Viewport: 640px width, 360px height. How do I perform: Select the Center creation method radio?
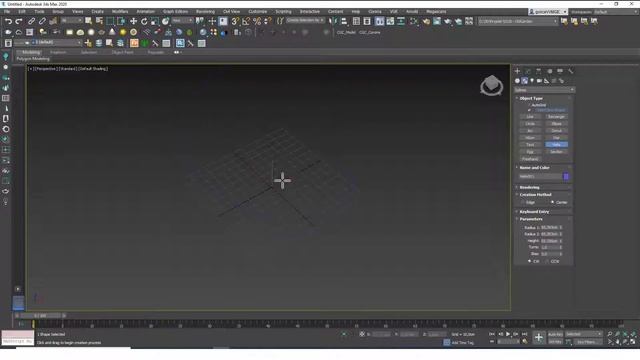553,202
